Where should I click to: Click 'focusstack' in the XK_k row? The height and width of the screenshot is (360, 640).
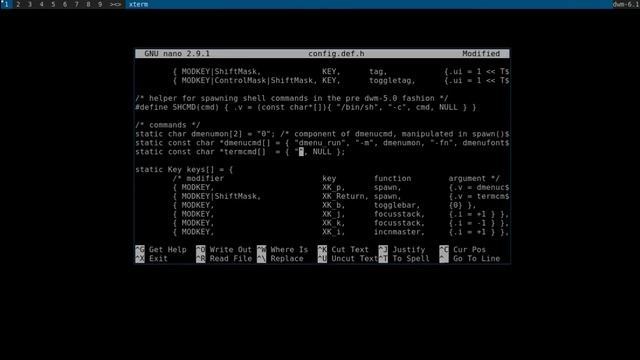click(397, 223)
